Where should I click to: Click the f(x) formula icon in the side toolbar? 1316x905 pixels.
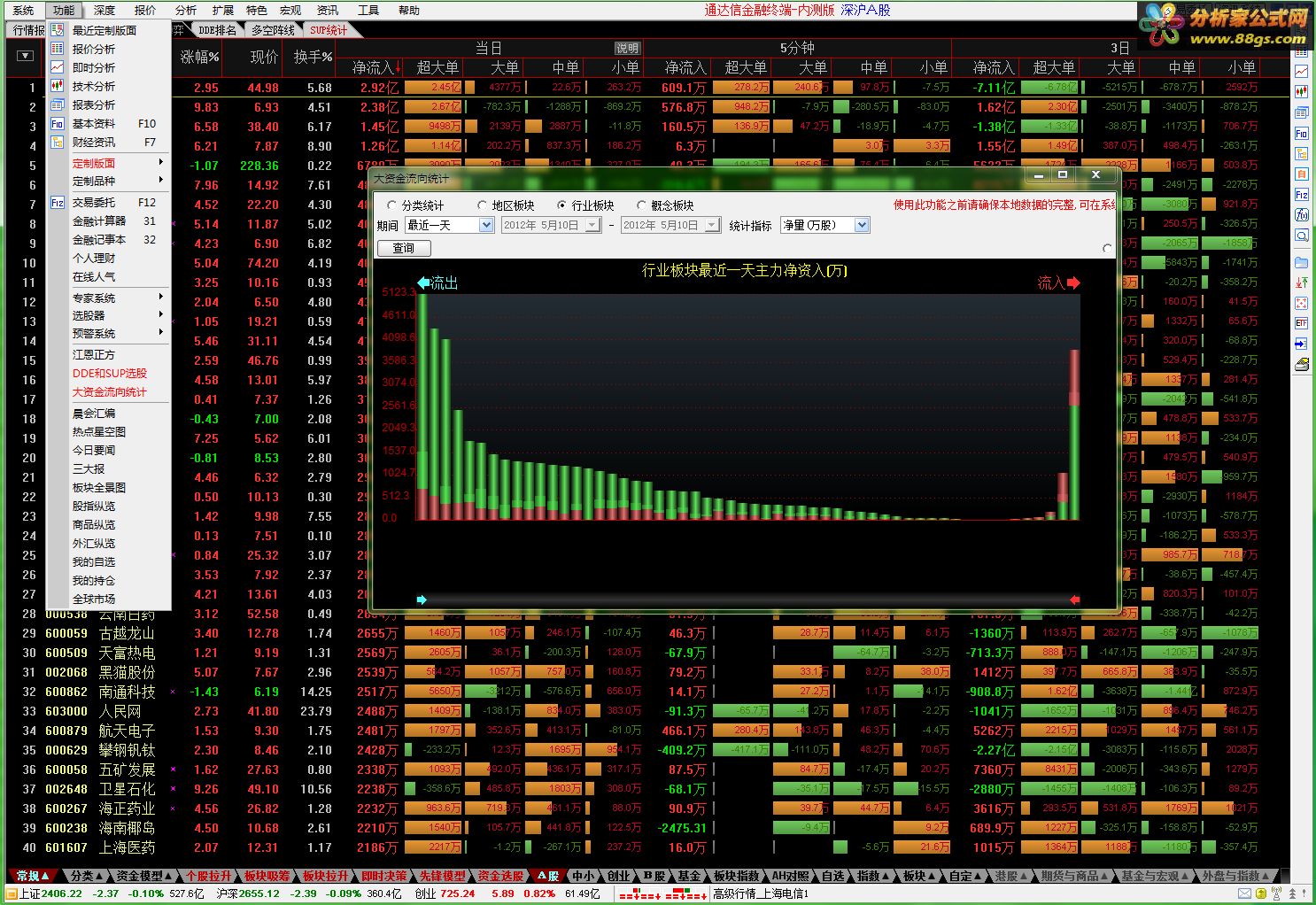[x=1302, y=215]
